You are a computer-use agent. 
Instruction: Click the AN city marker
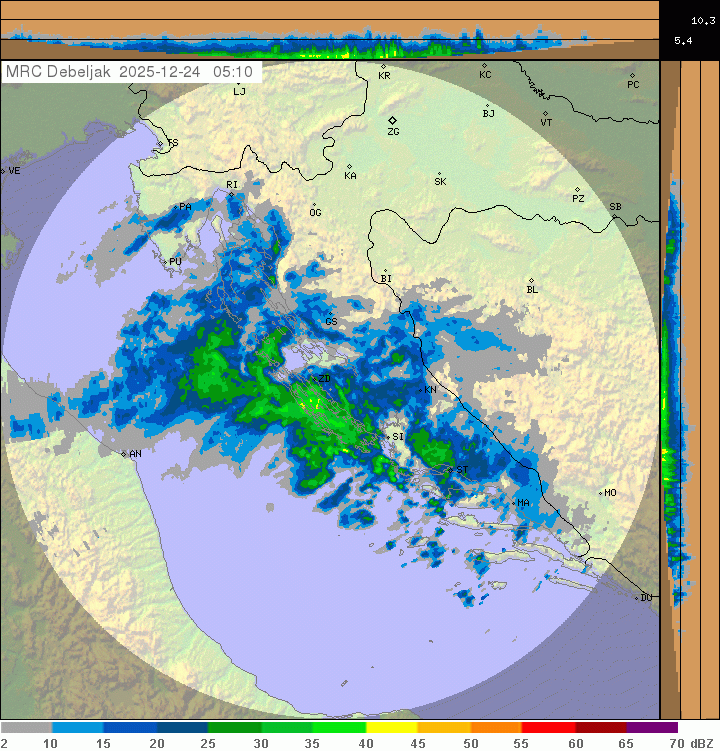click(x=124, y=453)
